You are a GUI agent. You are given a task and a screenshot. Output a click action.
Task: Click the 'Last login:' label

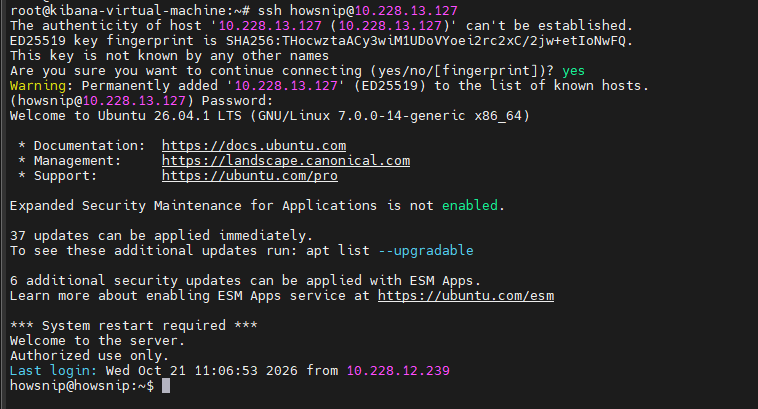tap(53, 370)
